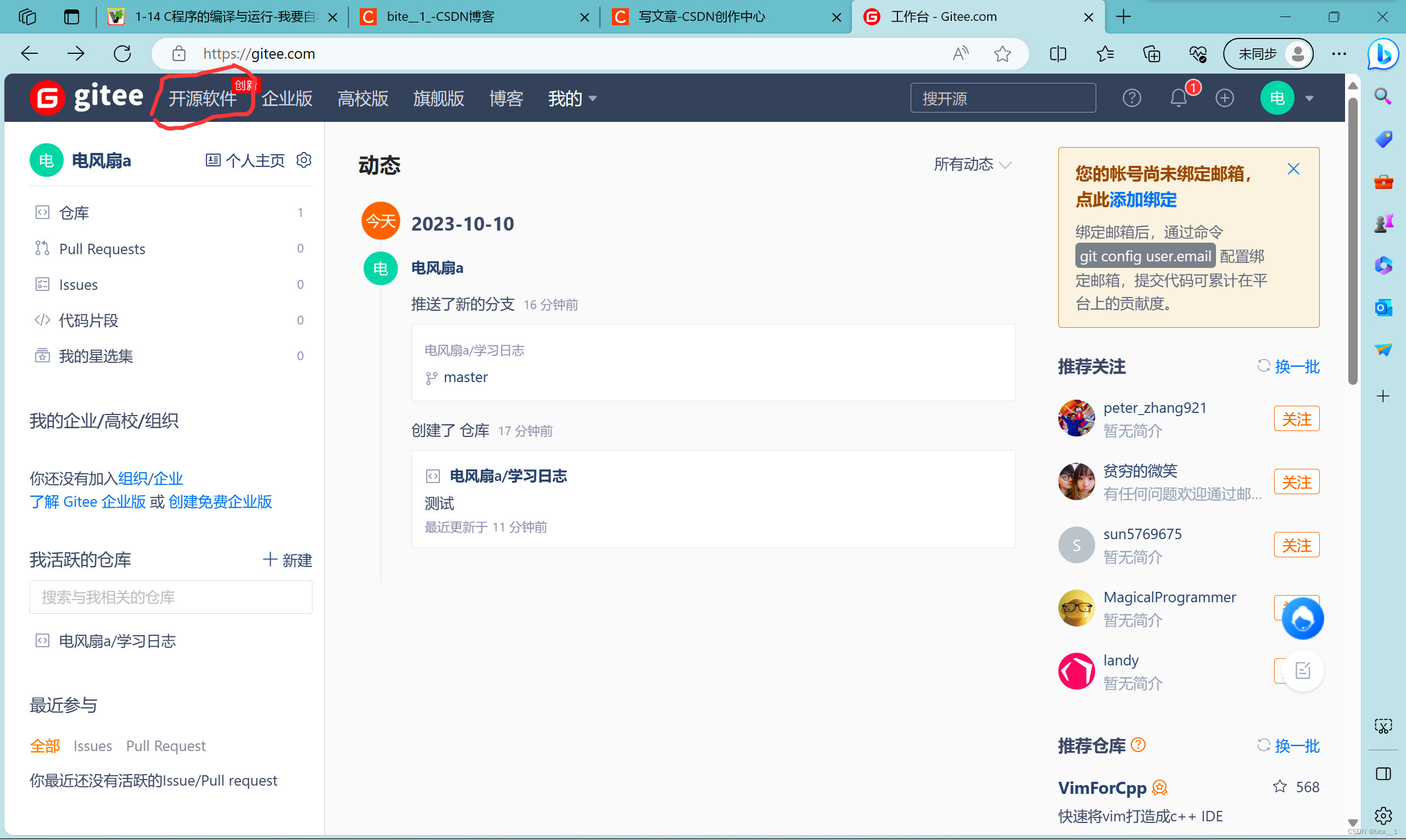The width and height of the screenshot is (1406, 840).
Task: Click the Gitee logo
Action: pos(87,97)
